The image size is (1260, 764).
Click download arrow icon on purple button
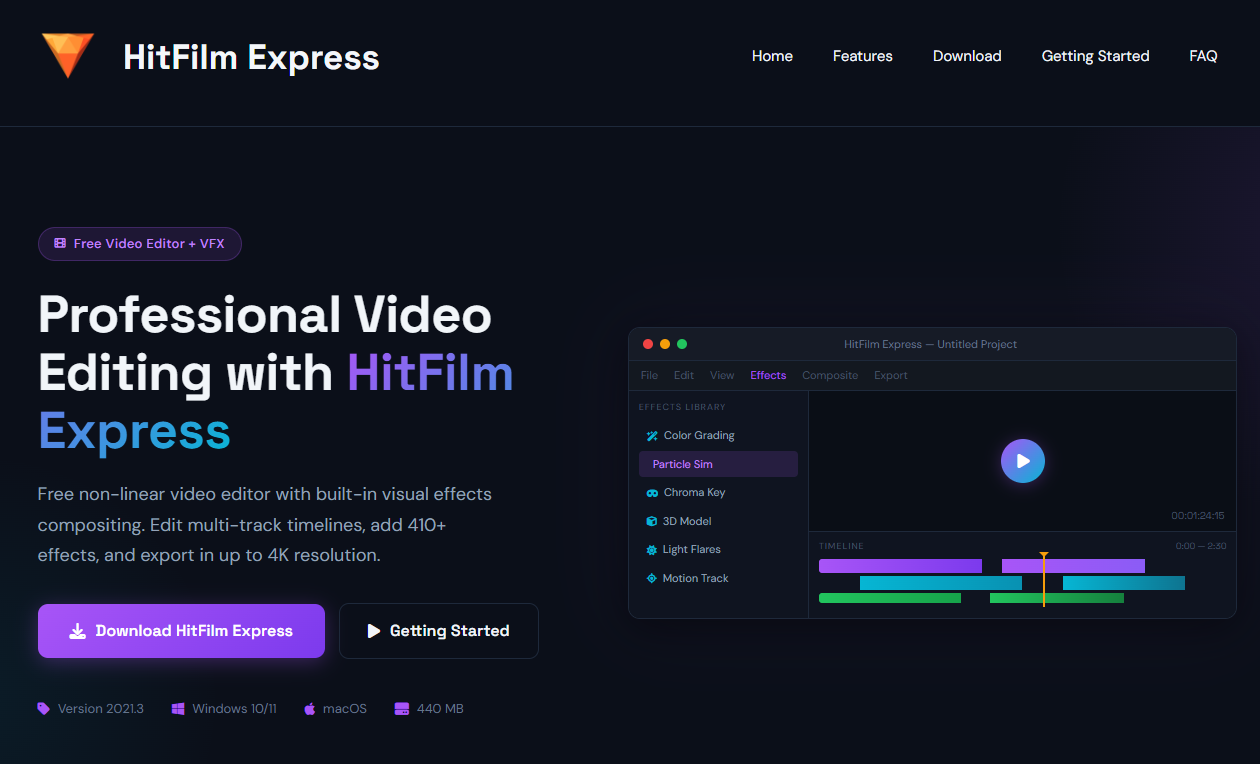(77, 631)
